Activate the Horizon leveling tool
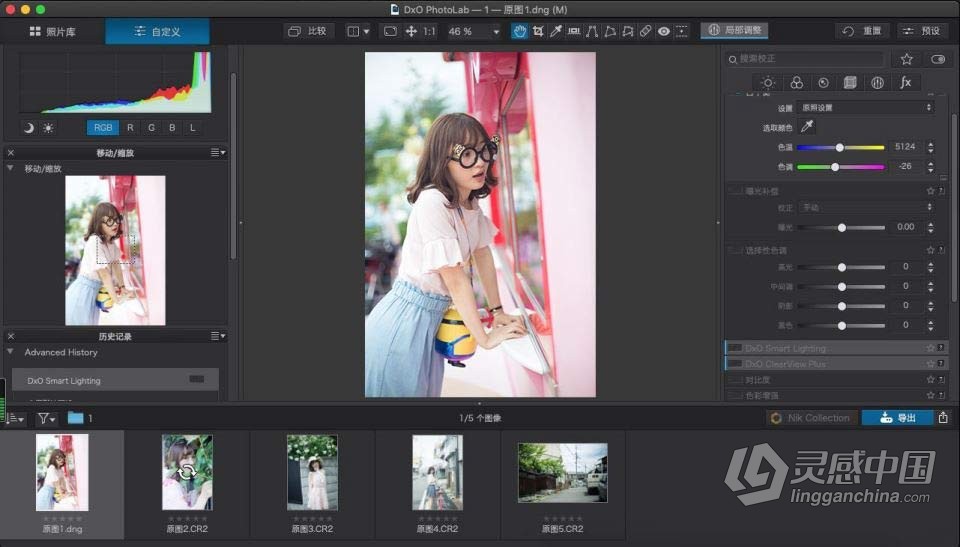The image size is (960, 547). click(574, 31)
